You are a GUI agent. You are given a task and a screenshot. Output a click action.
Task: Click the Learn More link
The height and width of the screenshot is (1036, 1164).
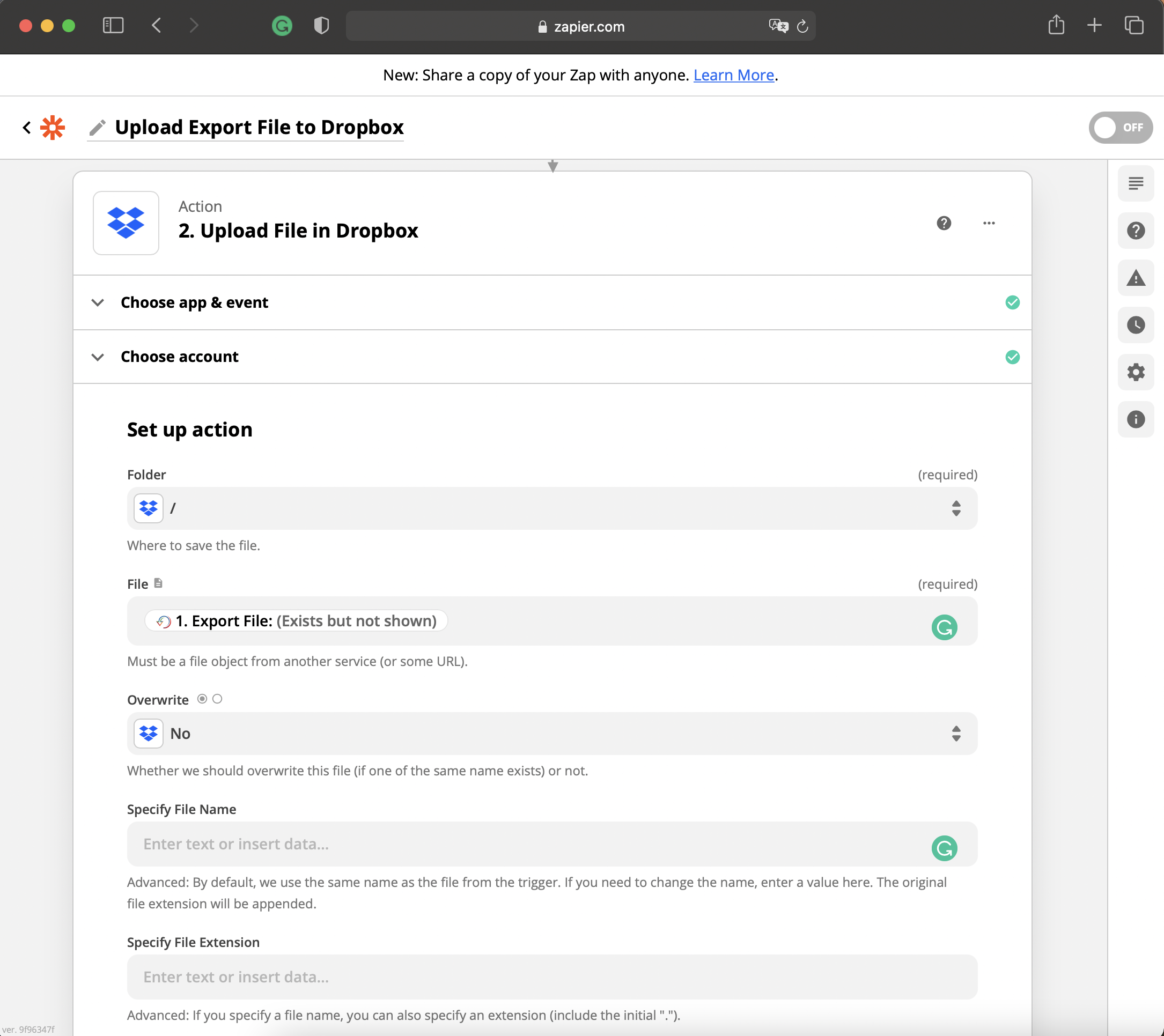[733, 75]
